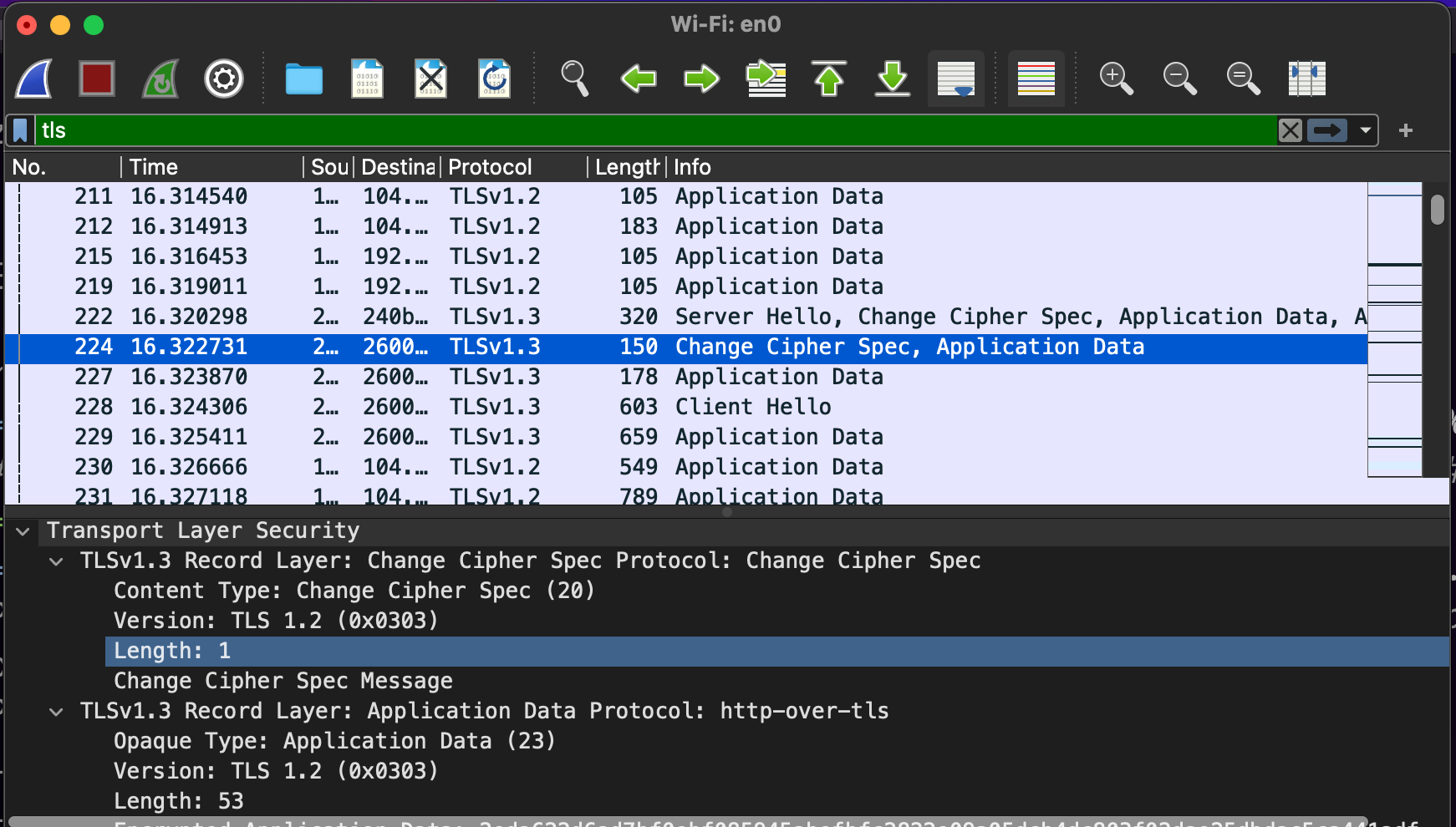Clear the tls display filter
This screenshot has width=1456, height=827.
coord(1291,130)
